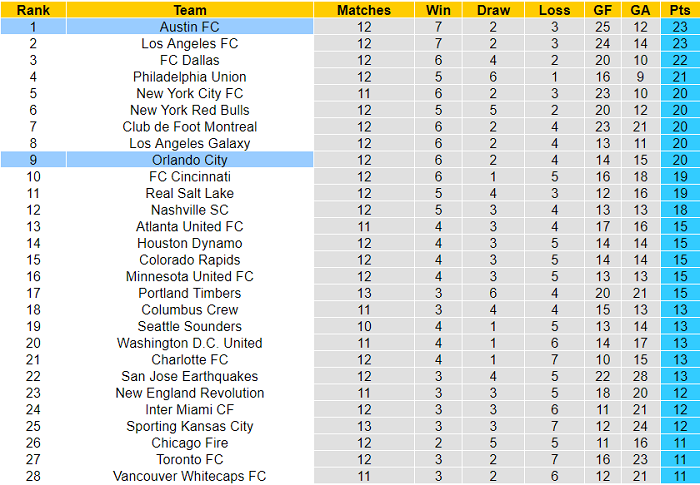Click the GA column header

(x=641, y=10)
